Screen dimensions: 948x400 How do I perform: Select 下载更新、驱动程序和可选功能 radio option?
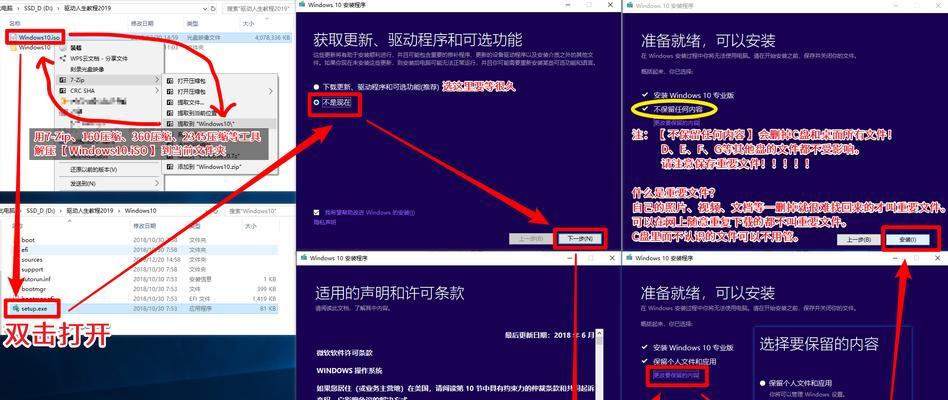coord(316,86)
